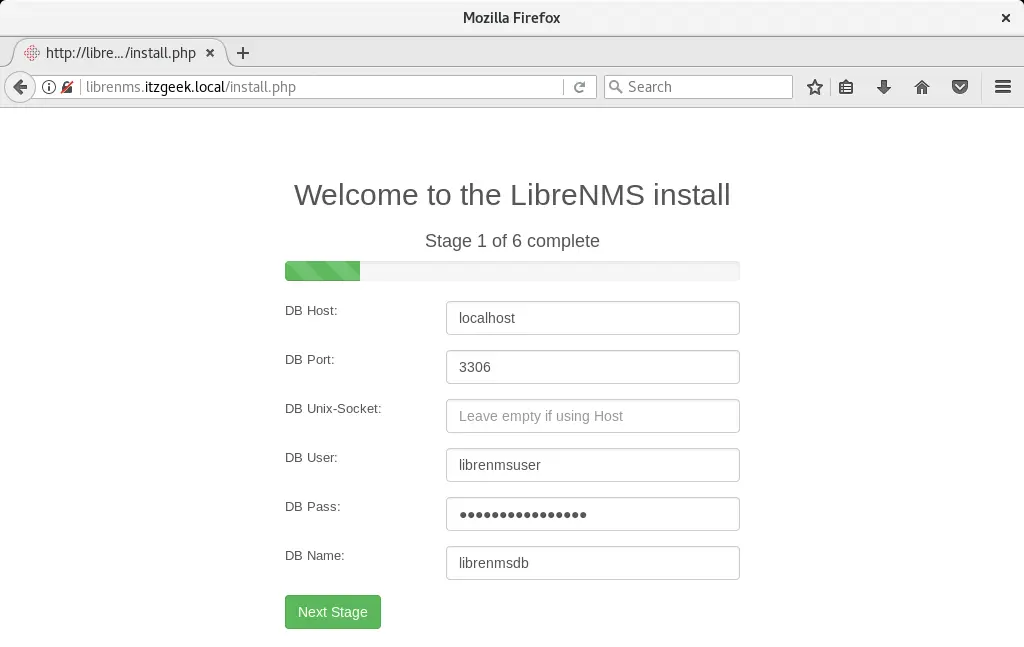Save page to Pocket icon
Viewport: 1024px width, 647px height.
959,87
